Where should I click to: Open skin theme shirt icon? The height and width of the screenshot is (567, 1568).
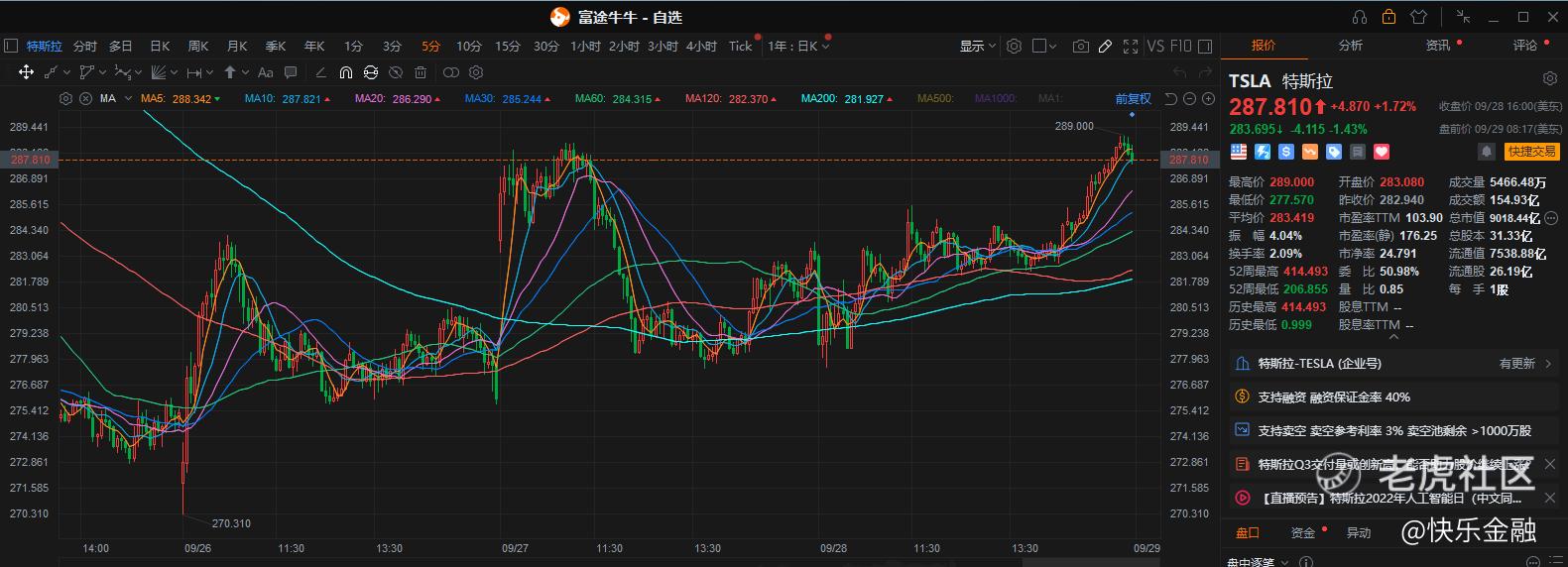point(1418,17)
